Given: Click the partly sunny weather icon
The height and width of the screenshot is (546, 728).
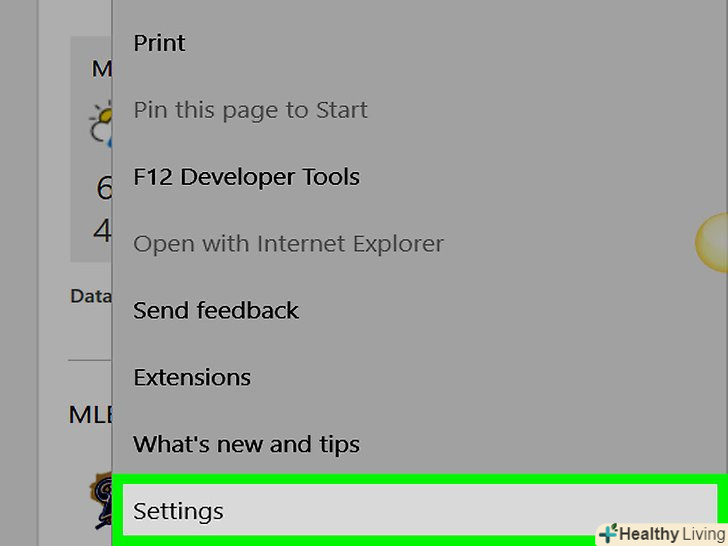Looking at the screenshot, I should point(101,125).
